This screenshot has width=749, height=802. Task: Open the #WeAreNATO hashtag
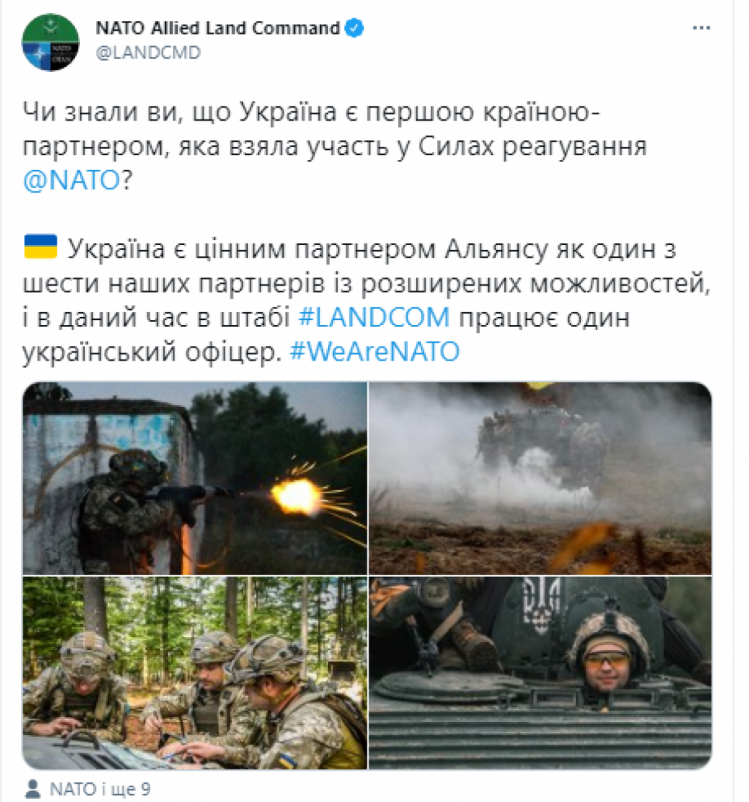click(x=374, y=351)
